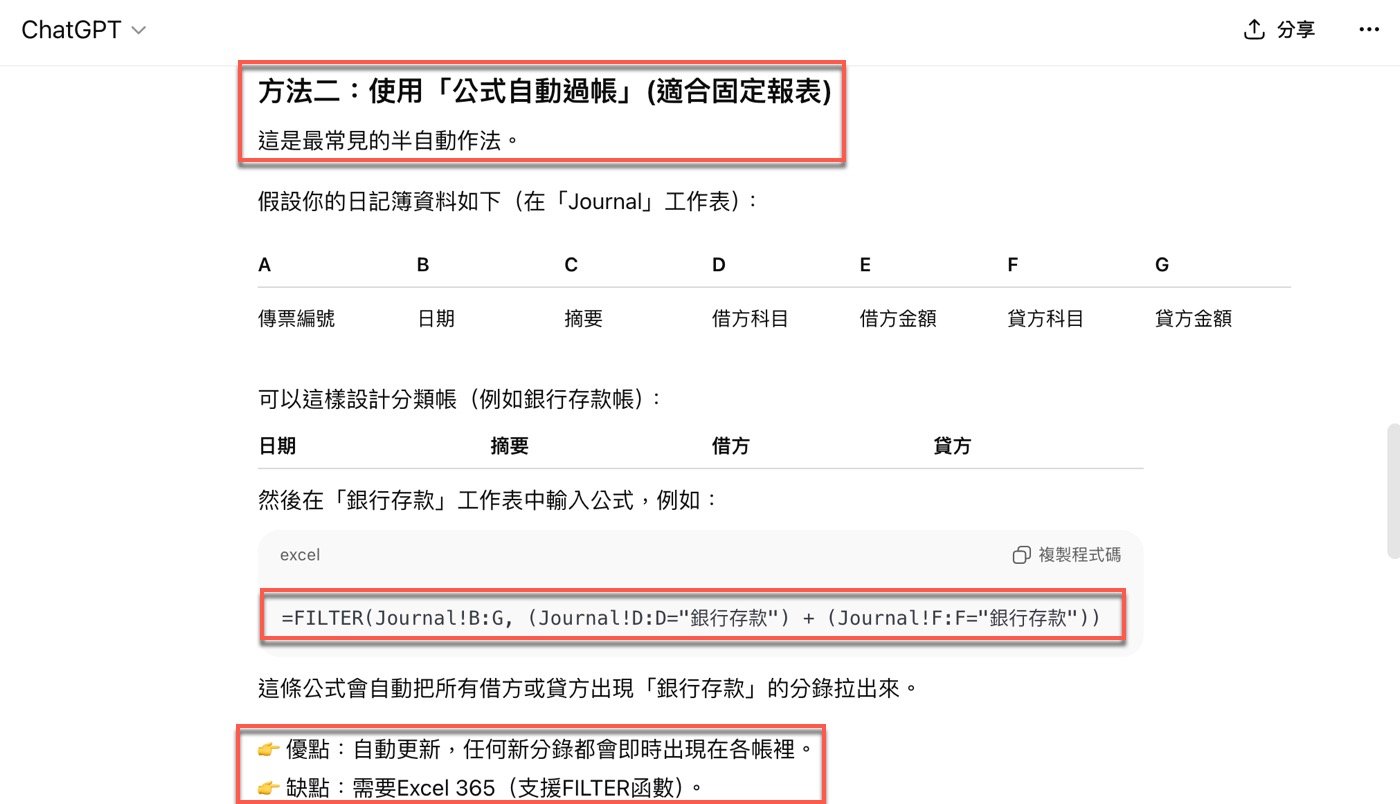Click the upload-arrow icon in the top bar
Image resolution: width=1400 pixels, height=804 pixels.
tap(1254, 29)
